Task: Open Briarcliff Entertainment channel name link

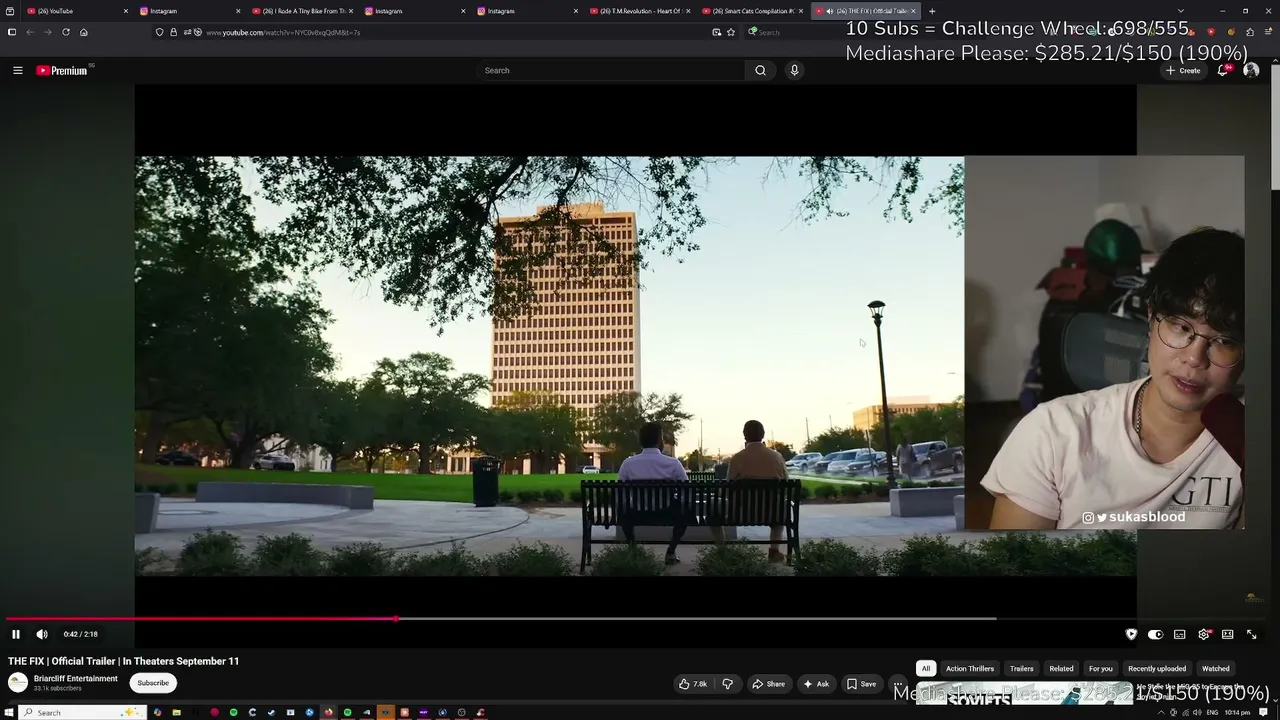Action: 76,679
